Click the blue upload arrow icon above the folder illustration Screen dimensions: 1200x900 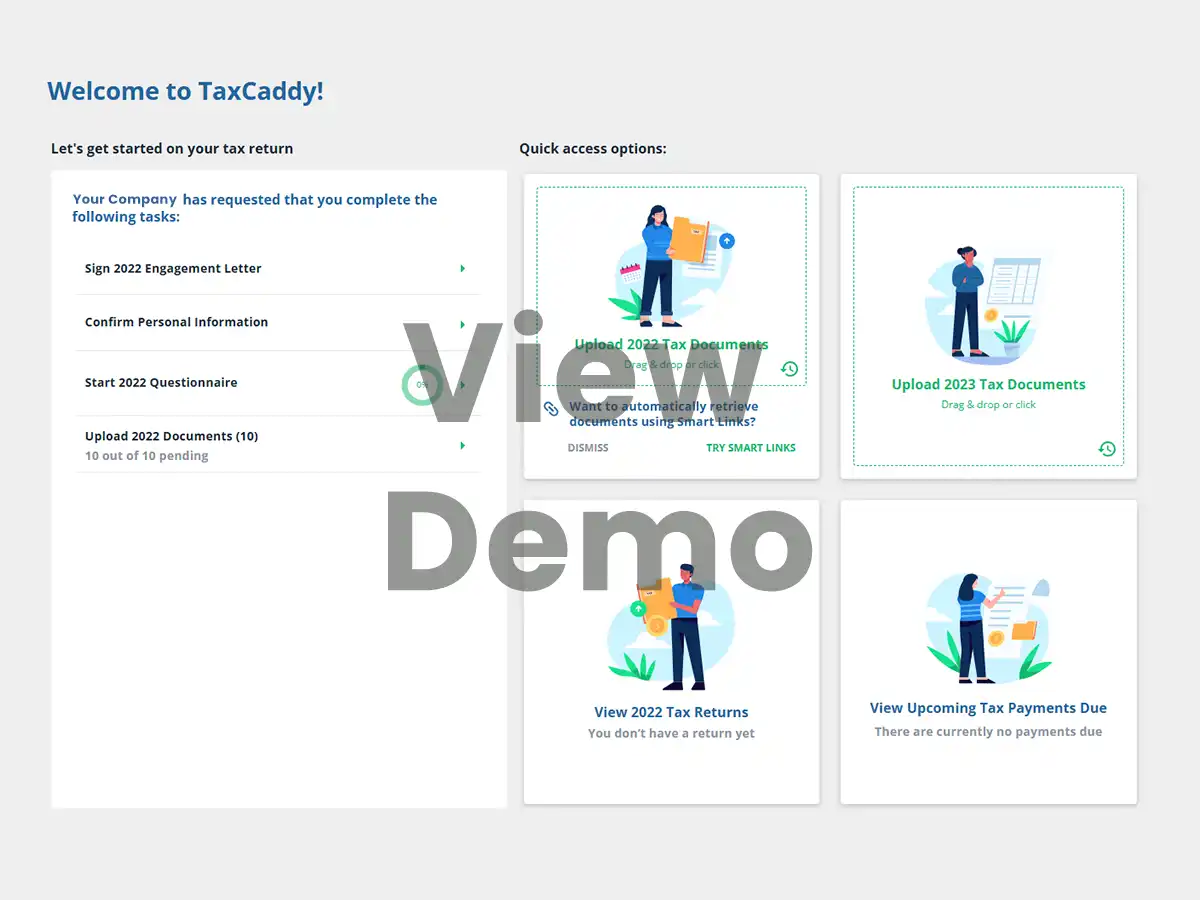(725, 240)
